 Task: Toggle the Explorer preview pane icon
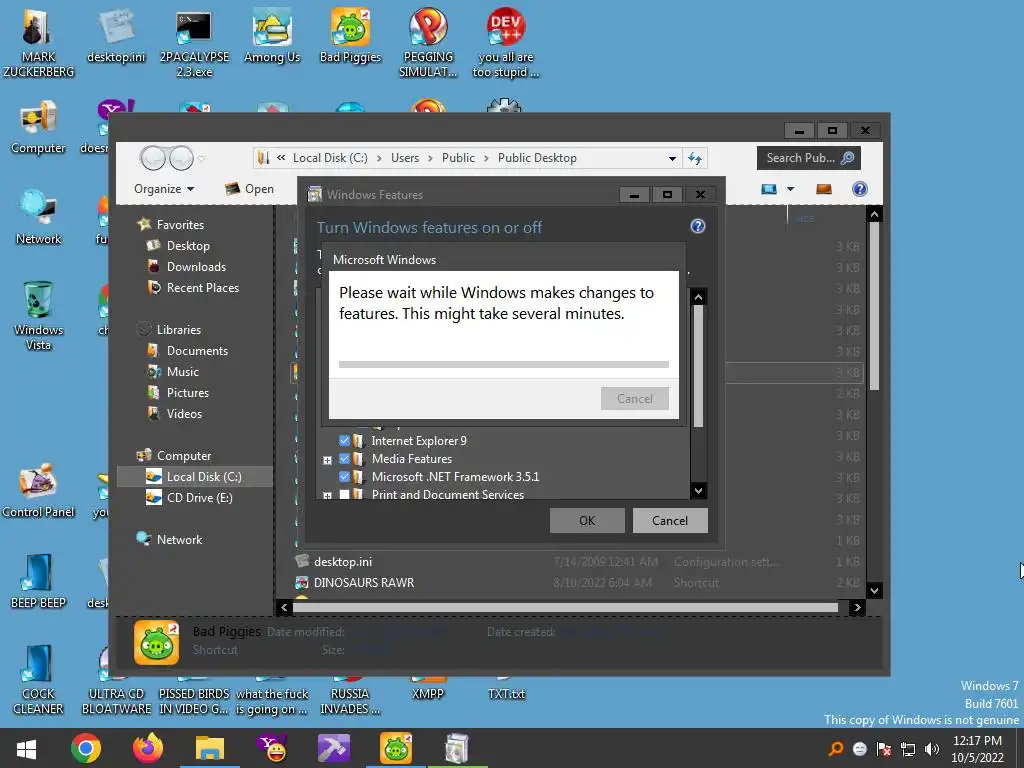(x=824, y=189)
